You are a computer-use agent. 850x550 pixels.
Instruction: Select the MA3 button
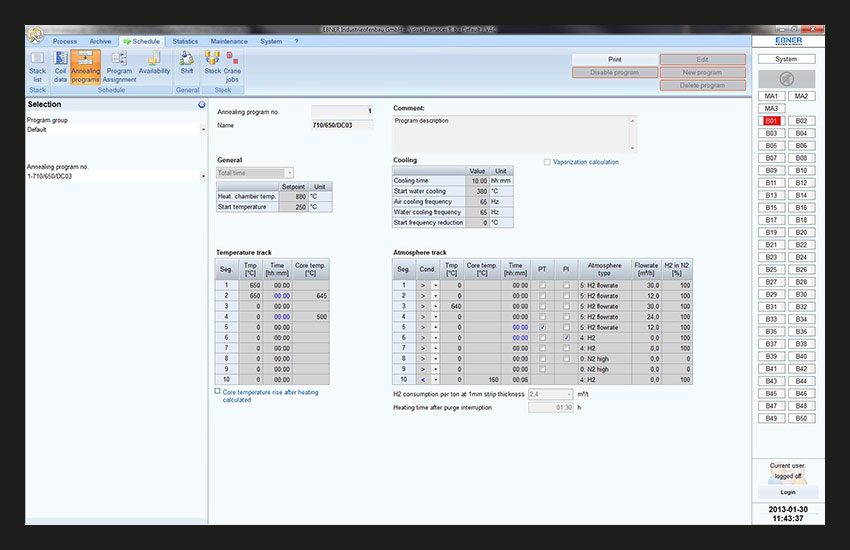(x=771, y=108)
